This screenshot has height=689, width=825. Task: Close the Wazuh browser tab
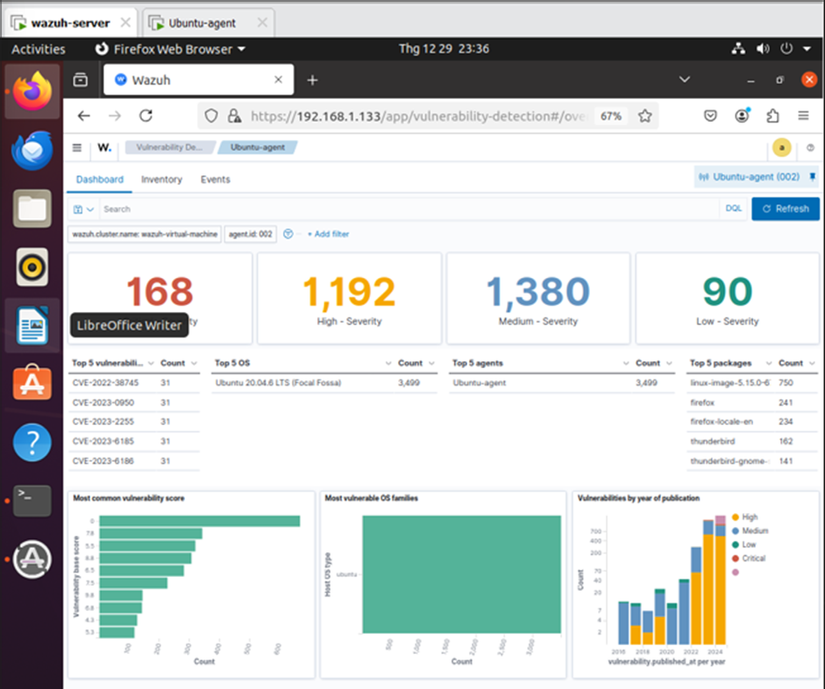(x=278, y=80)
